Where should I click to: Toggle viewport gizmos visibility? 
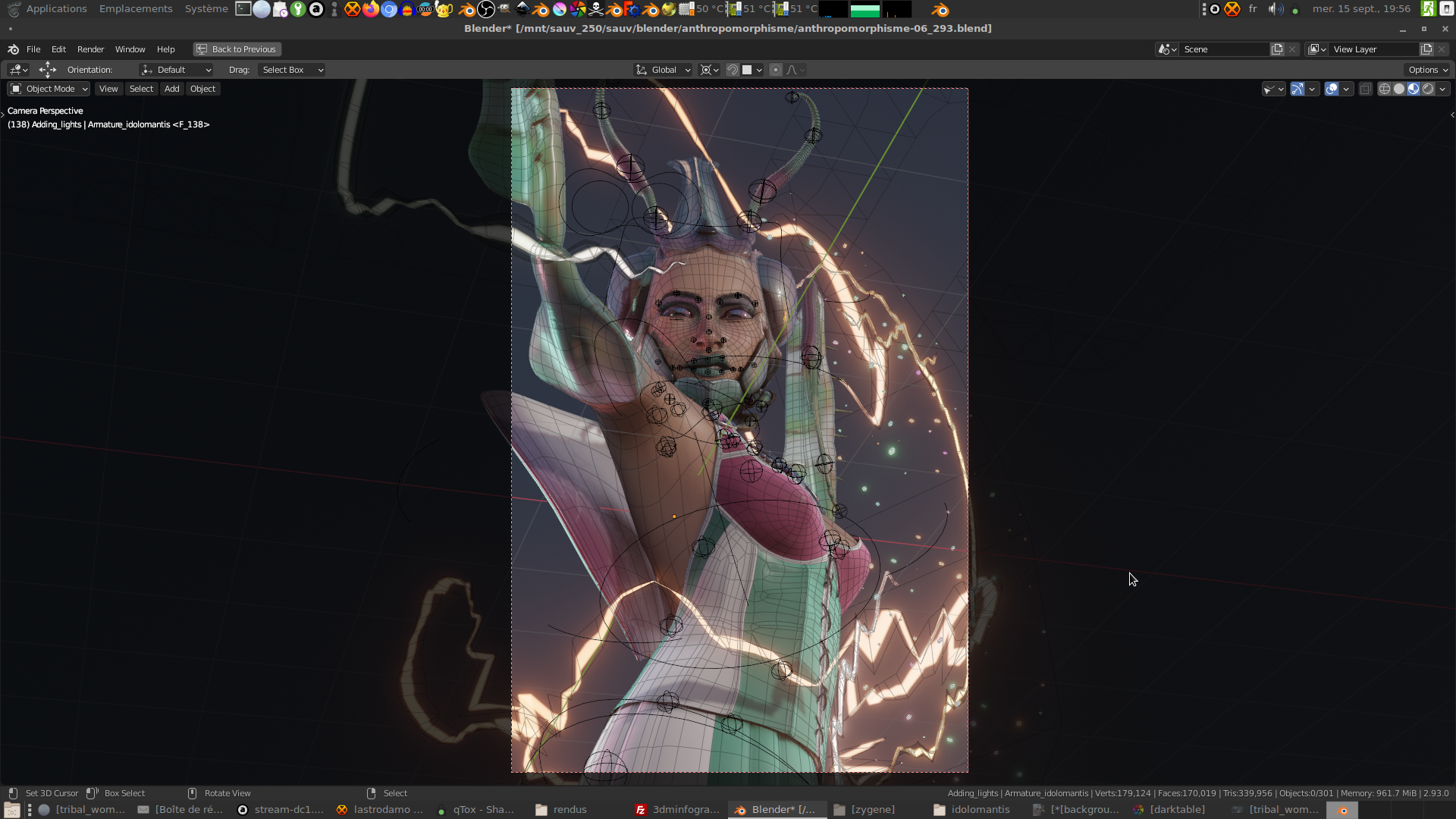click(1298, 89)
